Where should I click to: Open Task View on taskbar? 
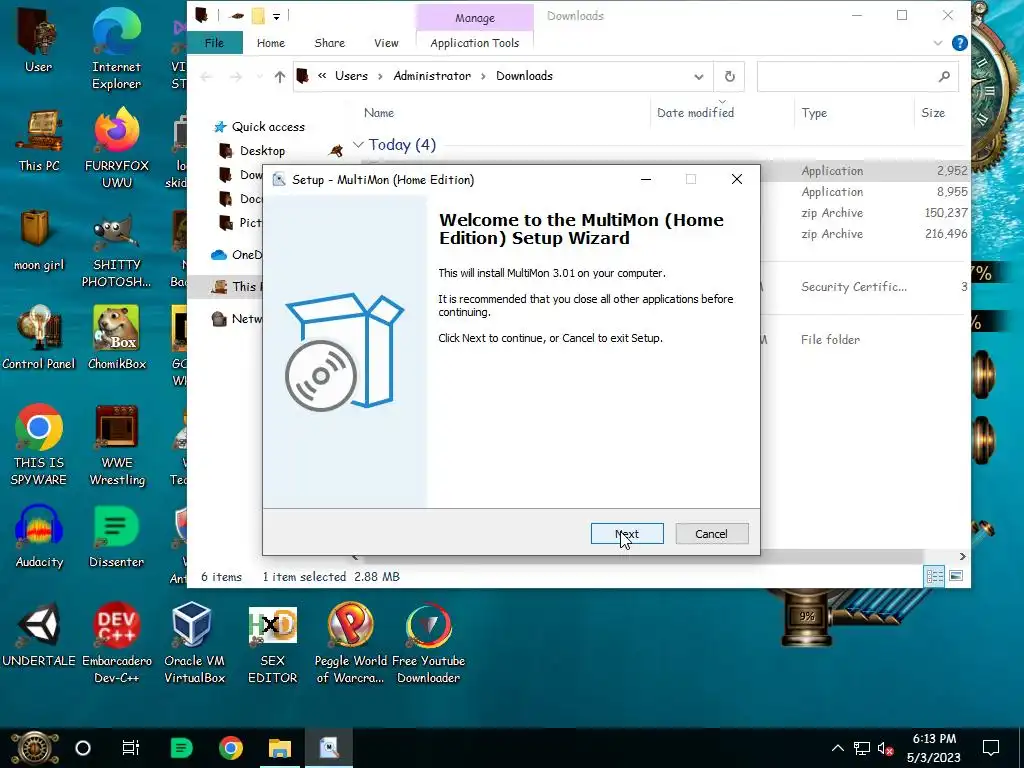click(131, 748)
